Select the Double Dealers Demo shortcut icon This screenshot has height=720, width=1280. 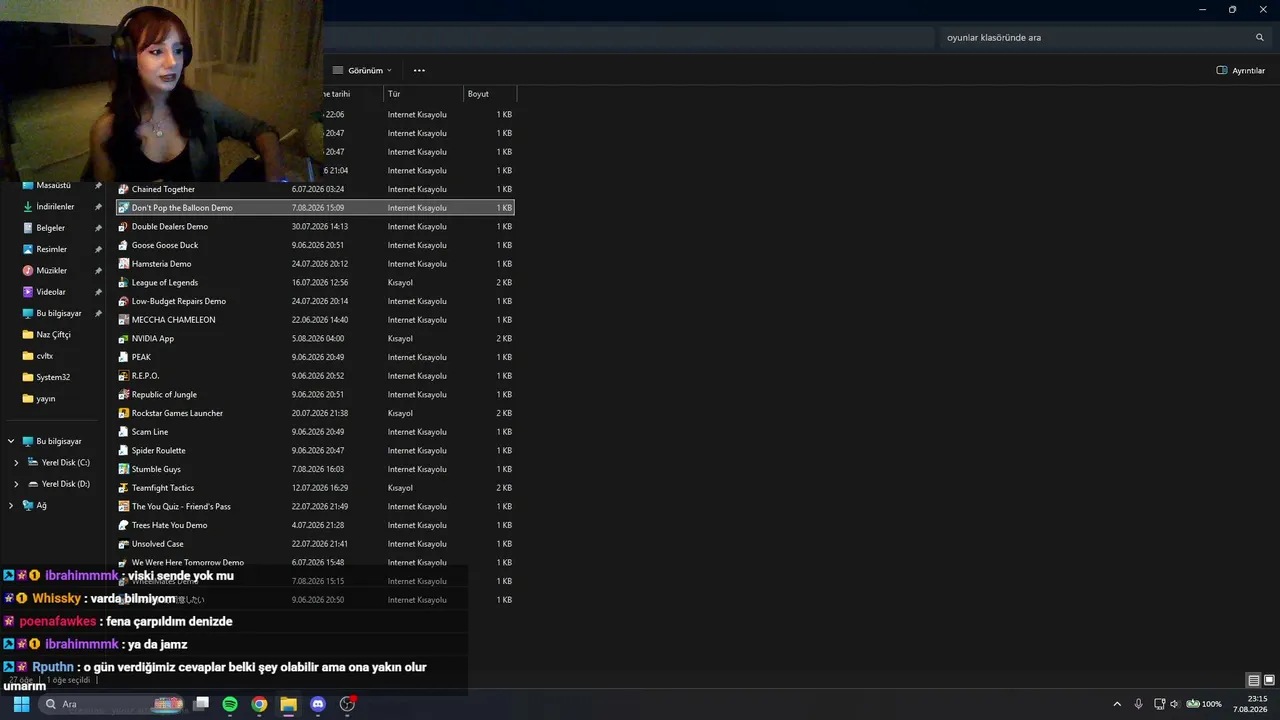[x=124, y=227]
